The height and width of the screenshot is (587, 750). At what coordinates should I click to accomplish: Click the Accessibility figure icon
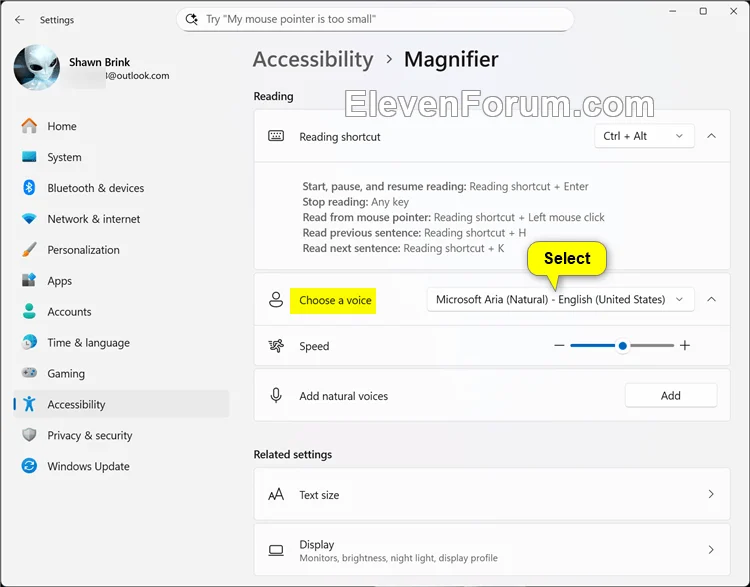[29, 404]
